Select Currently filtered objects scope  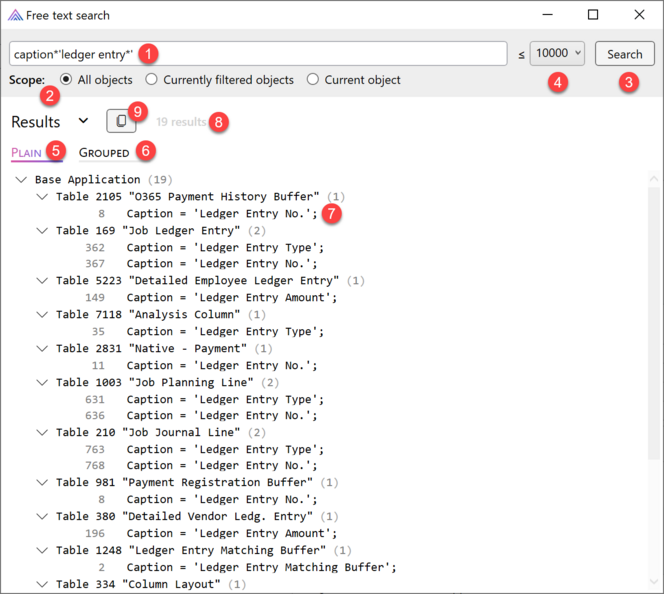(219, 80)
